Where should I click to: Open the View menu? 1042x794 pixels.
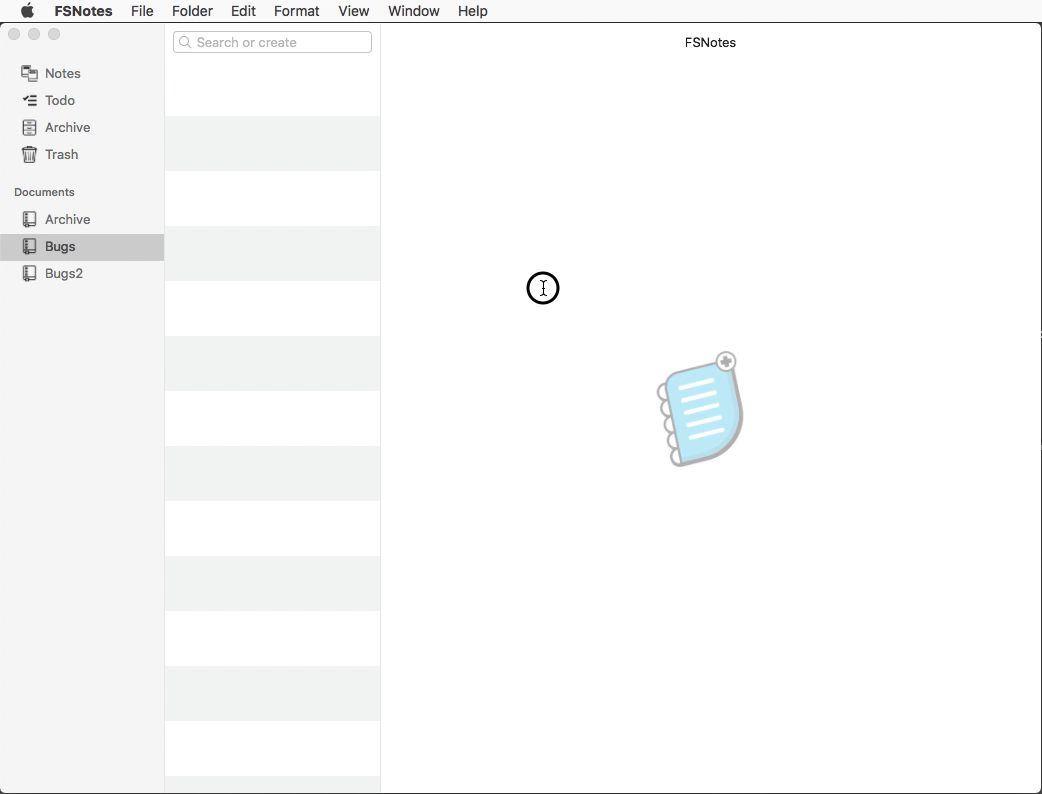(354, 11)
